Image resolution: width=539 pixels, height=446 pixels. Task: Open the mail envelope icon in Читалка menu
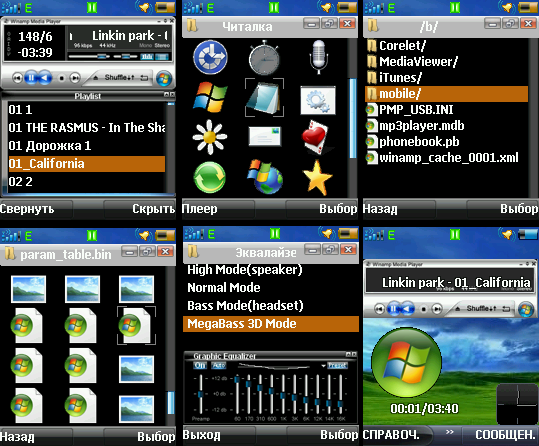(x=264, y=137)
